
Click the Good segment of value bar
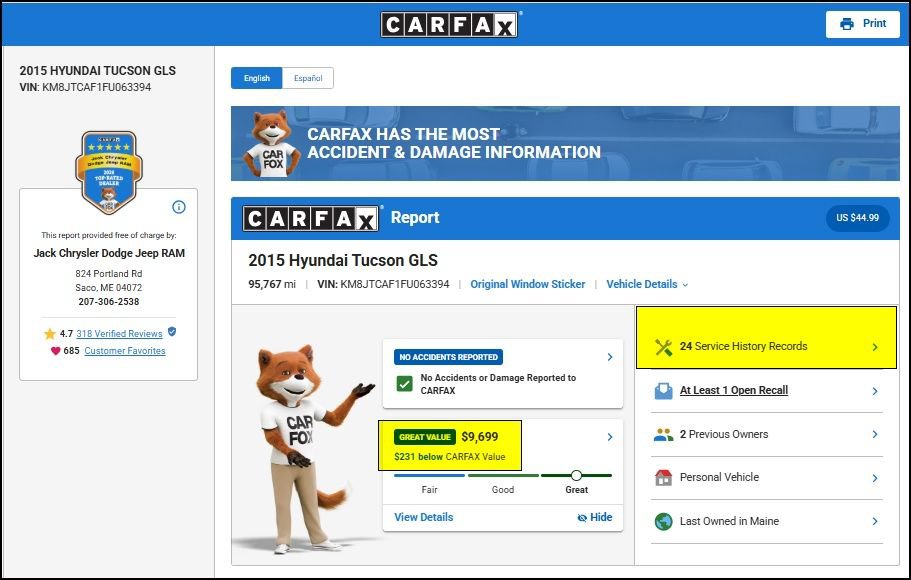[x=503, y=475]
